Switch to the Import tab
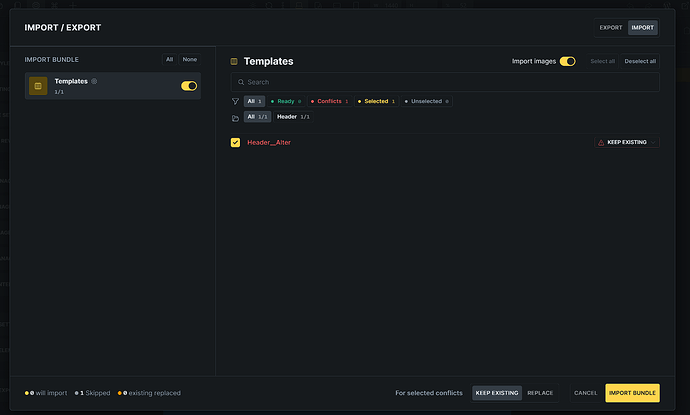Viewport: 690px width, 415px height. point(642,28)
